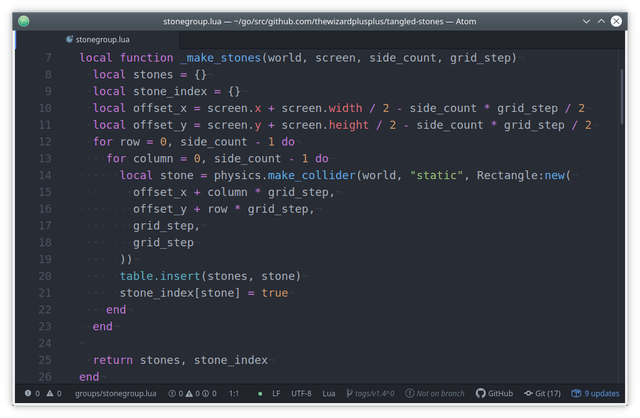Click the diagnostics counts in status bar

click(x=193, y=394)
